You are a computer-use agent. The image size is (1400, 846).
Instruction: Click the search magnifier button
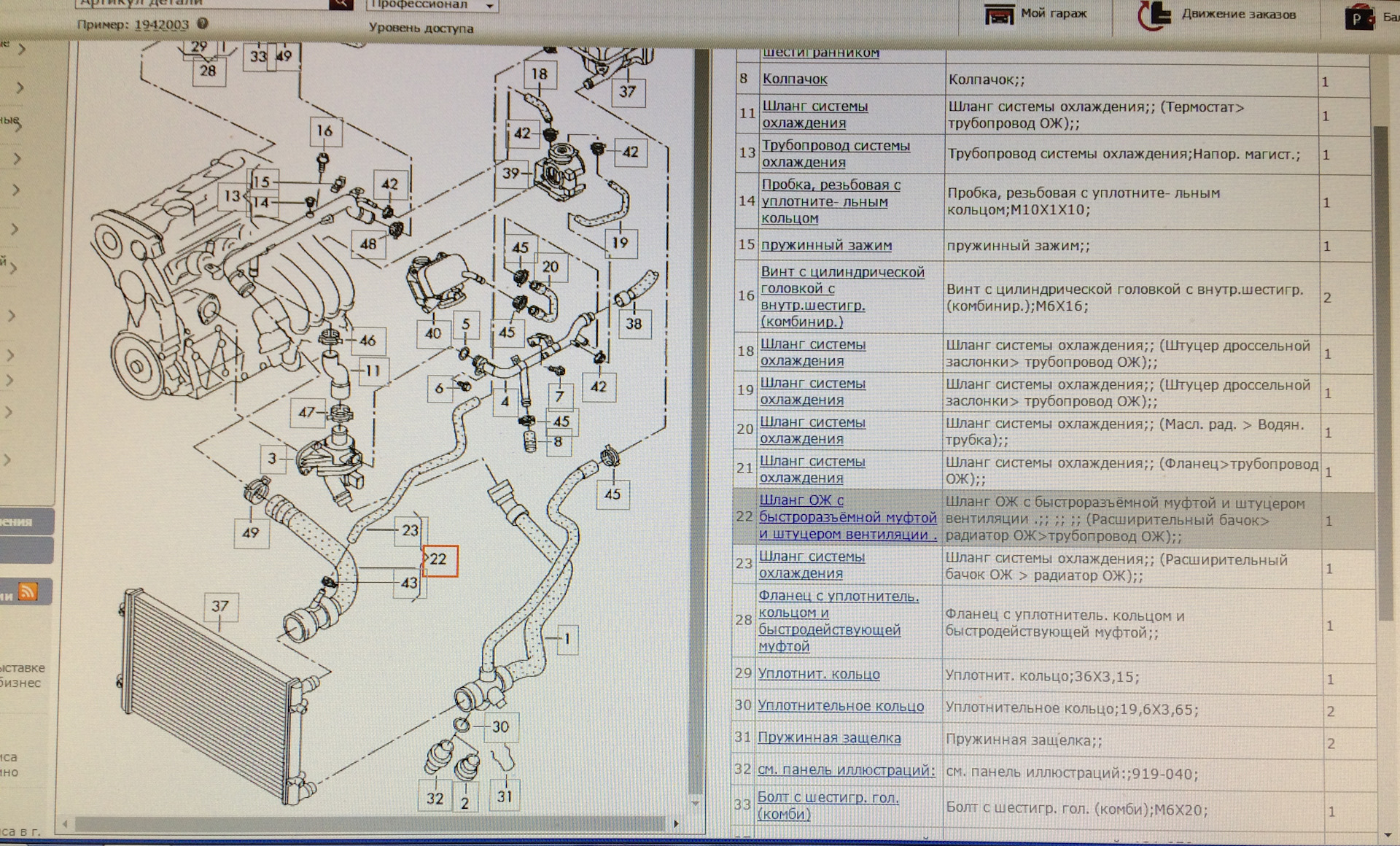pos(341,4)
